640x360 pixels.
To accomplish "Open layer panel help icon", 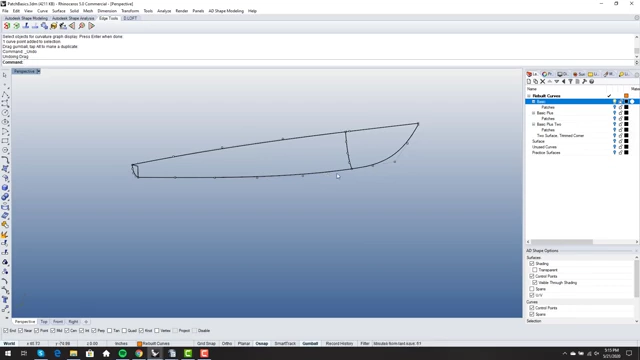I will 591,82.
